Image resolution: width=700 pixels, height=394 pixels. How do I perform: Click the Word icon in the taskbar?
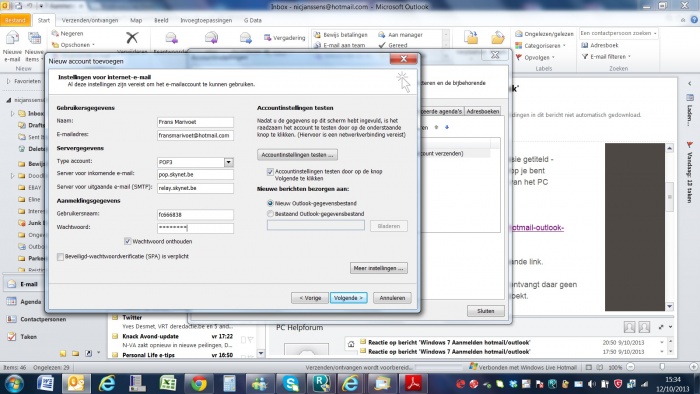pos(46,383)
